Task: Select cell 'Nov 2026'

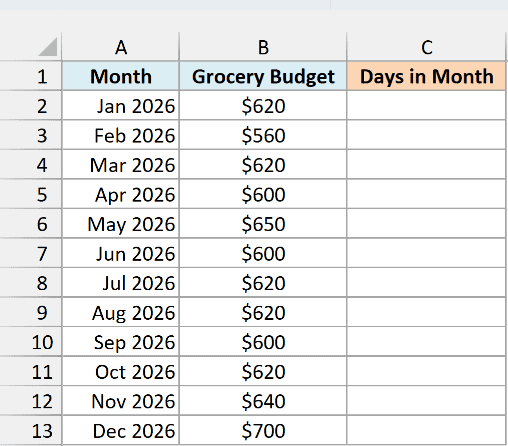Action: [x=121, y=400]
